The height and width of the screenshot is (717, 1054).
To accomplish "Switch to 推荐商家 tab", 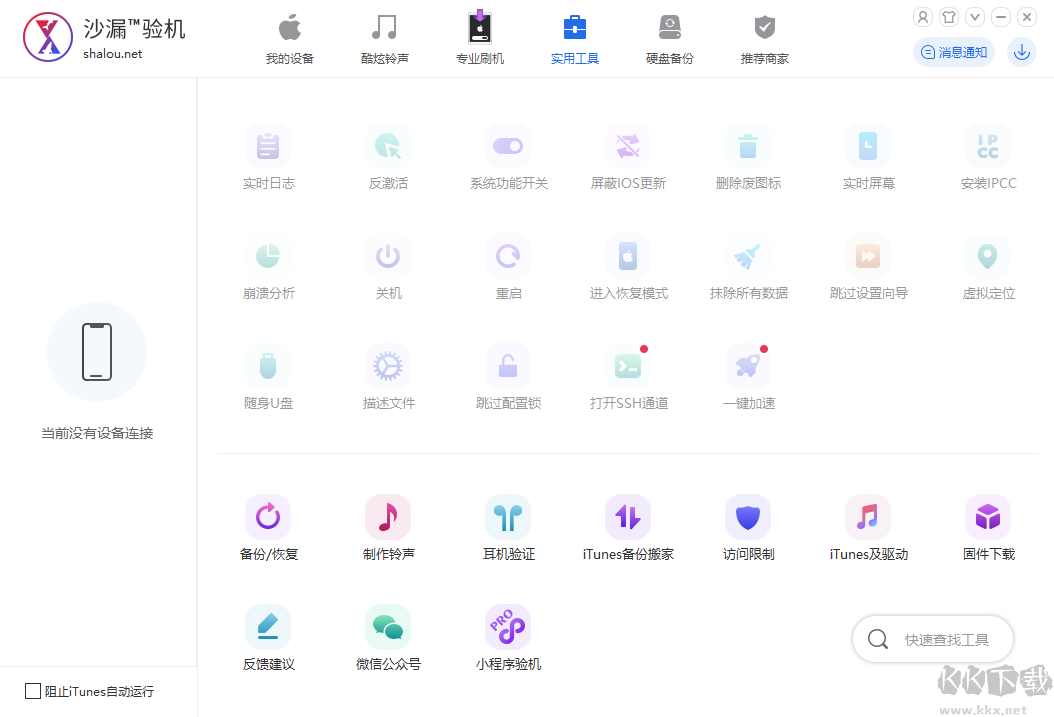I will pyautogui.click(x=765, y=39).
